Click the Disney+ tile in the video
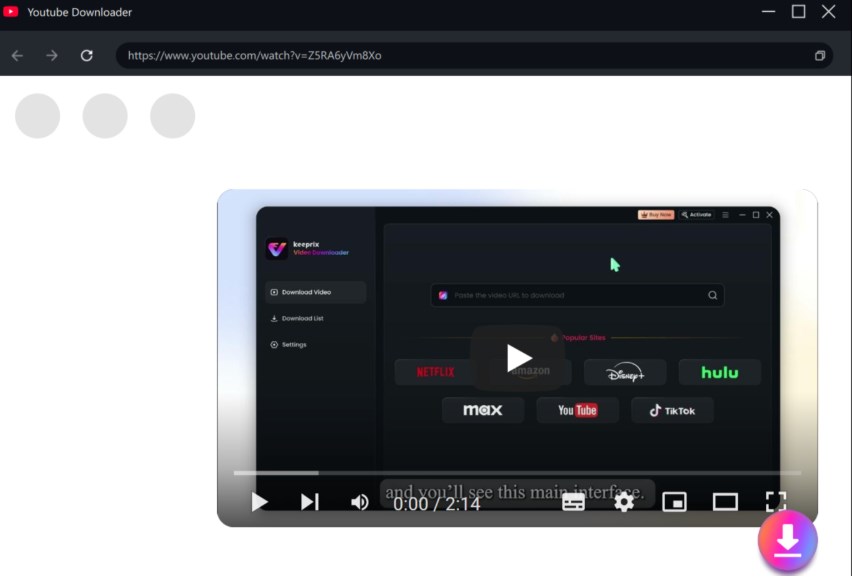This screenshot has height=580, width=852. click(x=625, y=372)
